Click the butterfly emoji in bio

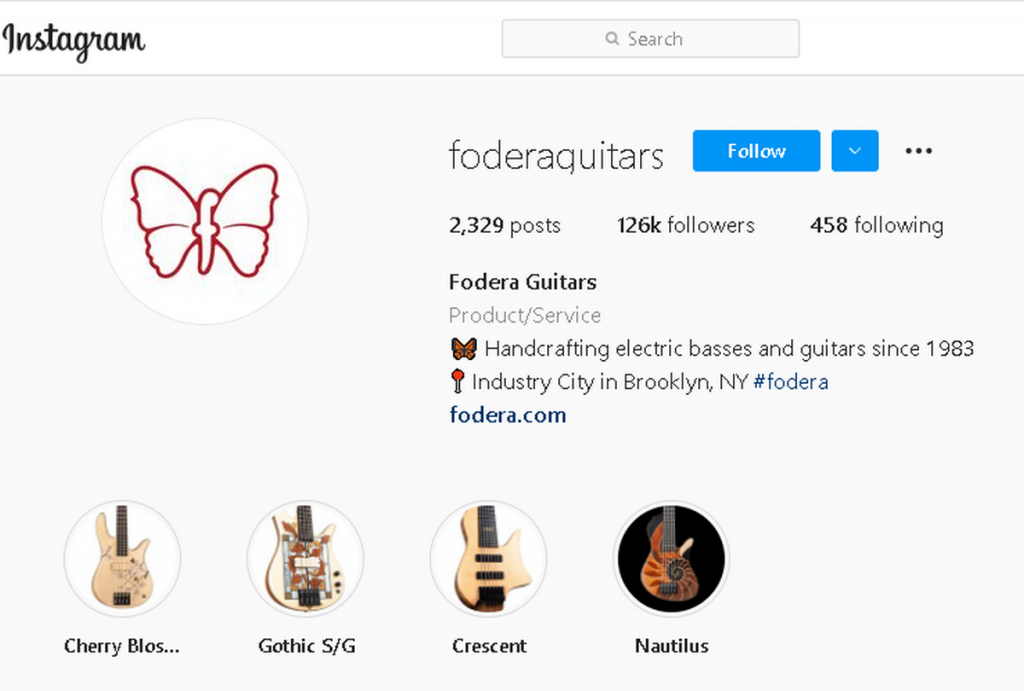coord(464,349)
